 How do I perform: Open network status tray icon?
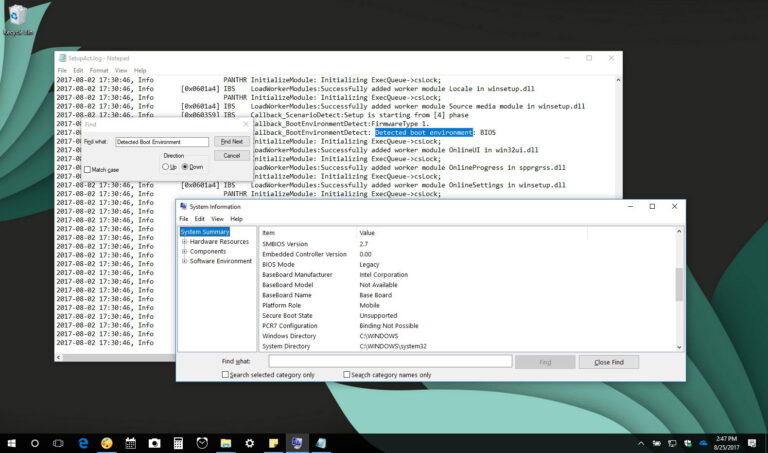pos(672,444)
